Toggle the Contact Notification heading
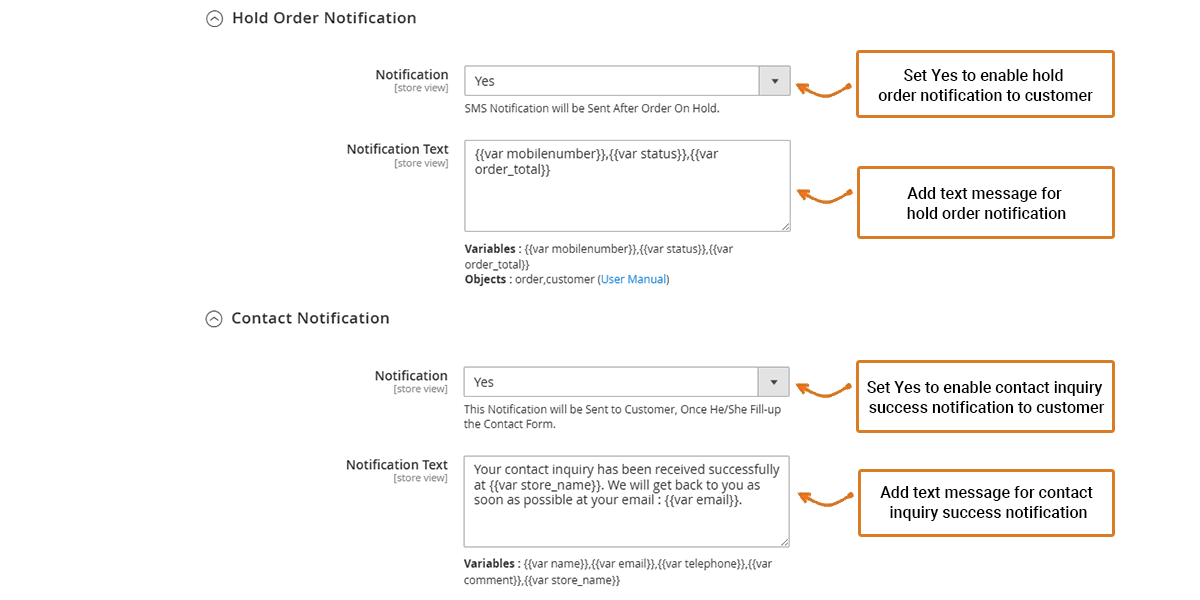 [x=310, y=319]
